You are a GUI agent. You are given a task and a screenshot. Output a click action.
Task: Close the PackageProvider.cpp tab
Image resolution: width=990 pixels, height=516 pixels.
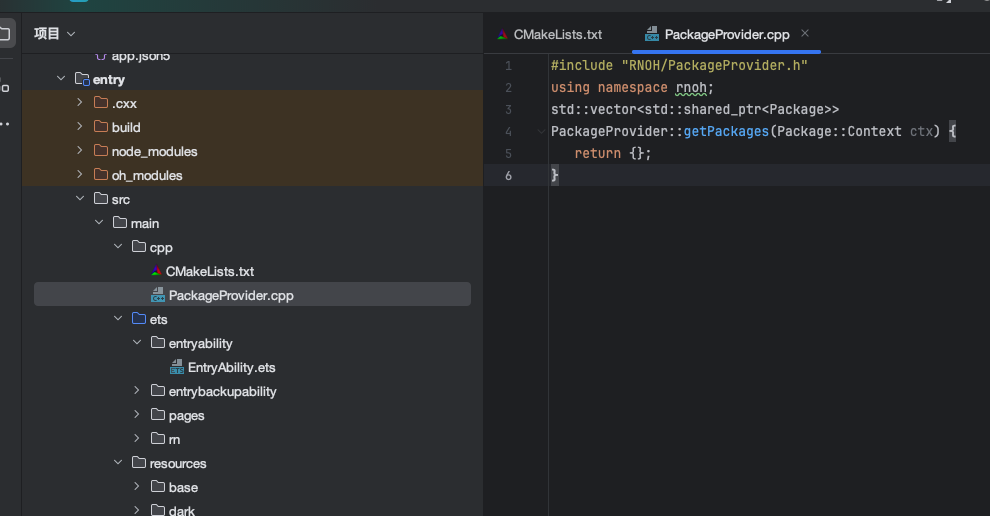point(804,33)
